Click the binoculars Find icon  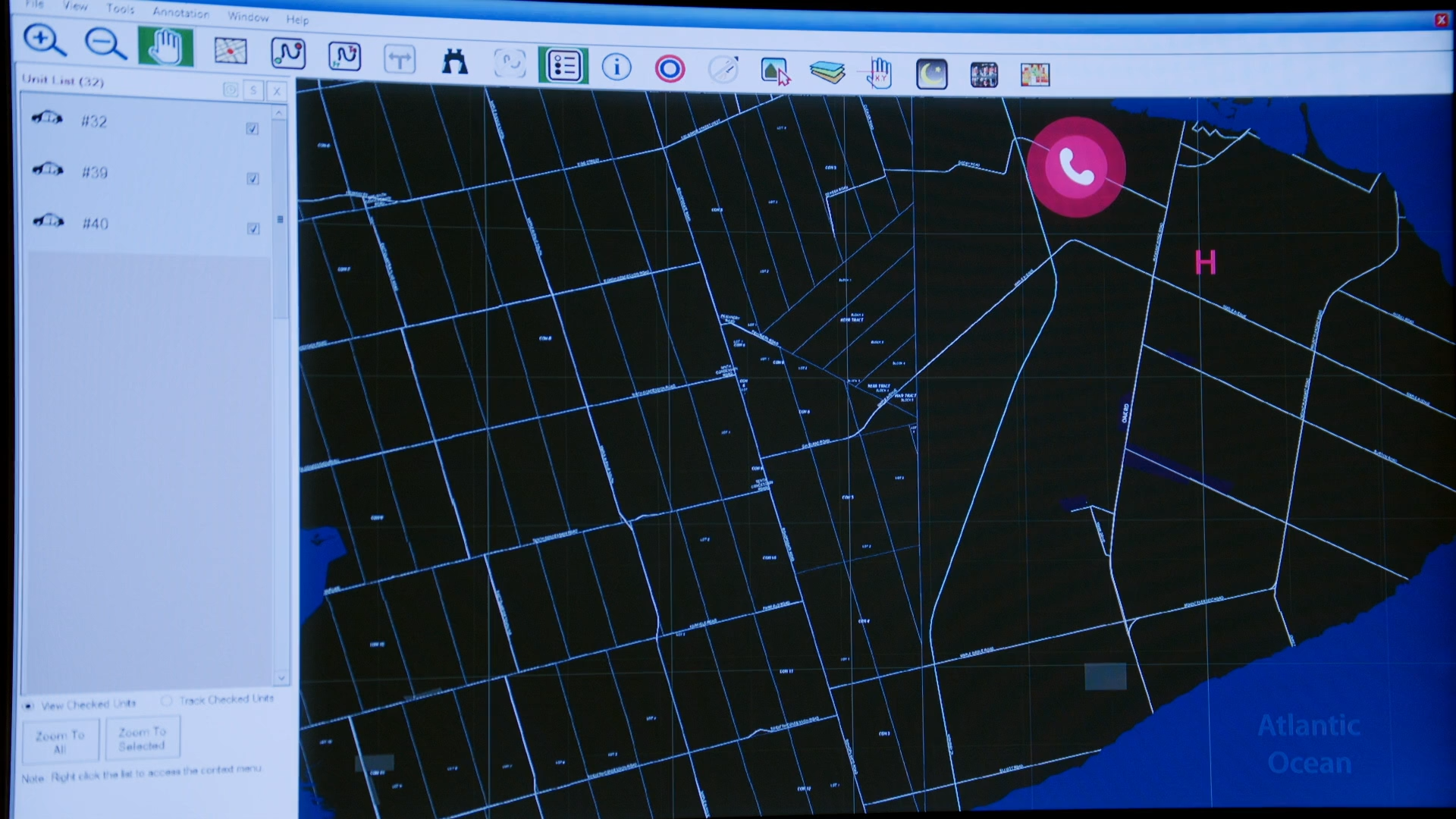[454, 61]
